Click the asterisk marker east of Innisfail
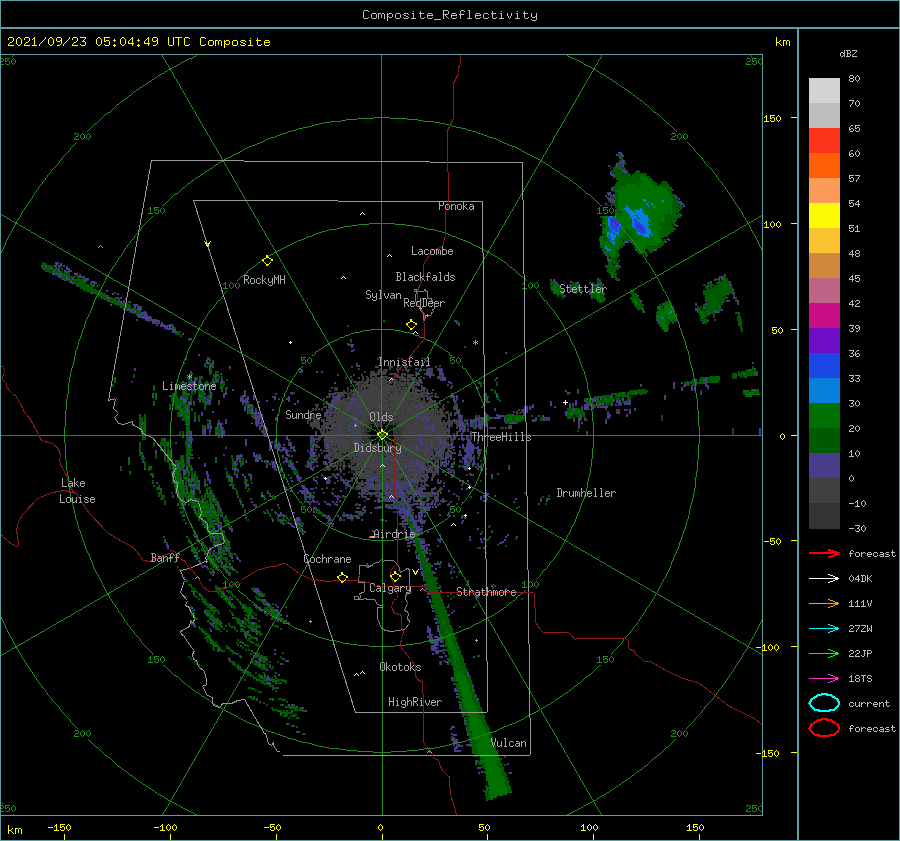Screen dimensions: 900x841 click(475, 343)
